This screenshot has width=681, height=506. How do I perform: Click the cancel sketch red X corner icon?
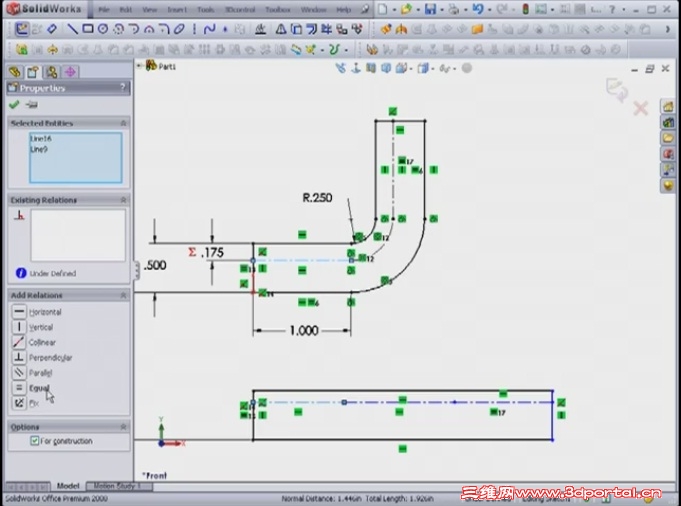(x=641, y=108)
